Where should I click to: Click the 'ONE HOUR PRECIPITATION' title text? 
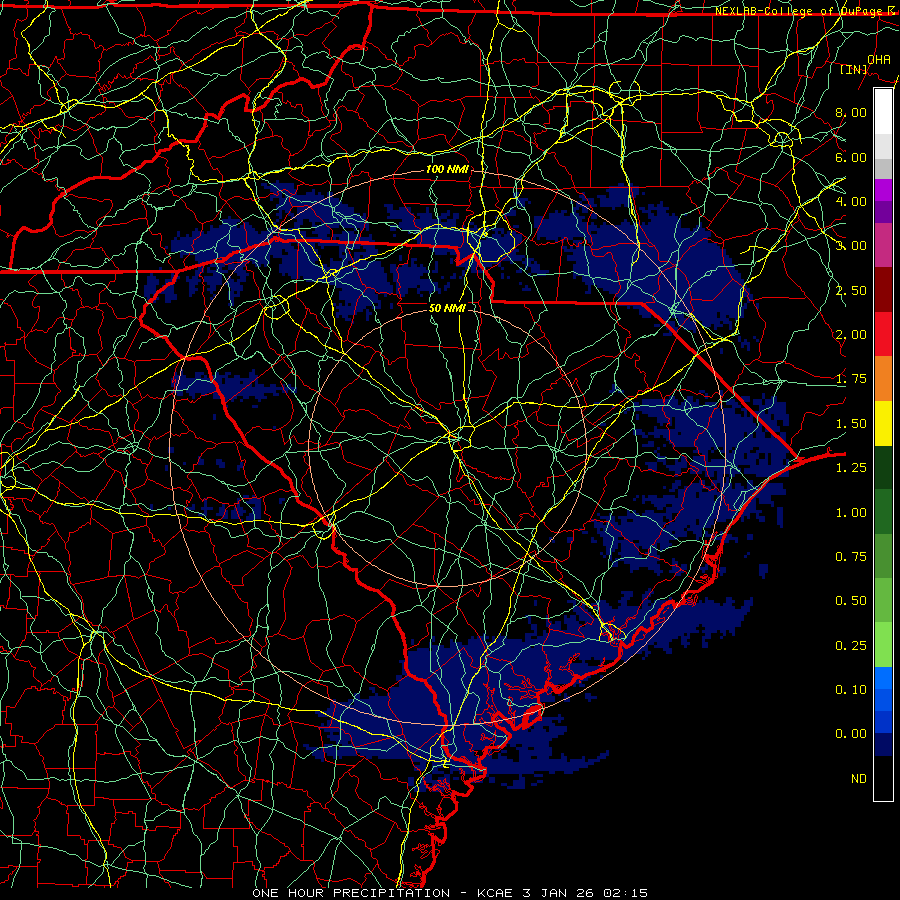click(x=351, y=893)
